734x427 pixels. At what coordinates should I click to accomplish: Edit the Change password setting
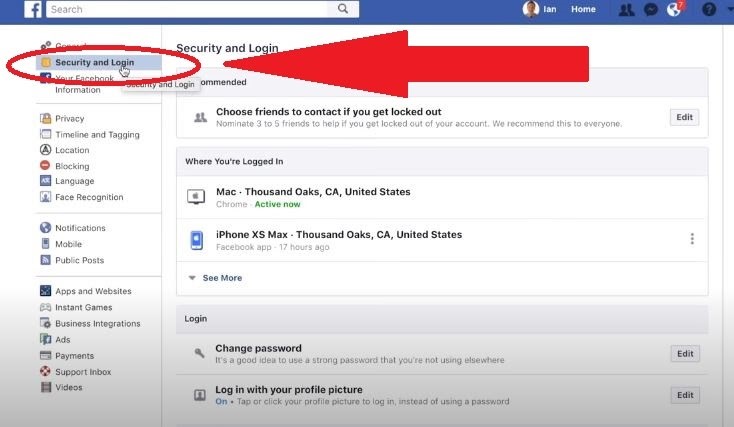(685, 354)
